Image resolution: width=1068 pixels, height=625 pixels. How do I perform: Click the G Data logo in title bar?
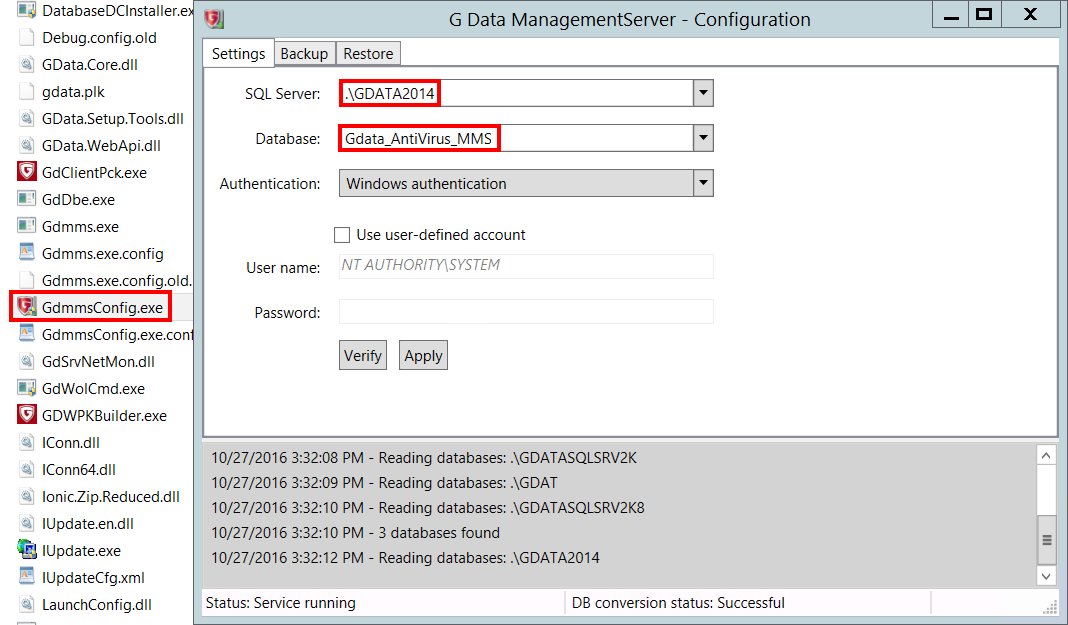point(215,19)
